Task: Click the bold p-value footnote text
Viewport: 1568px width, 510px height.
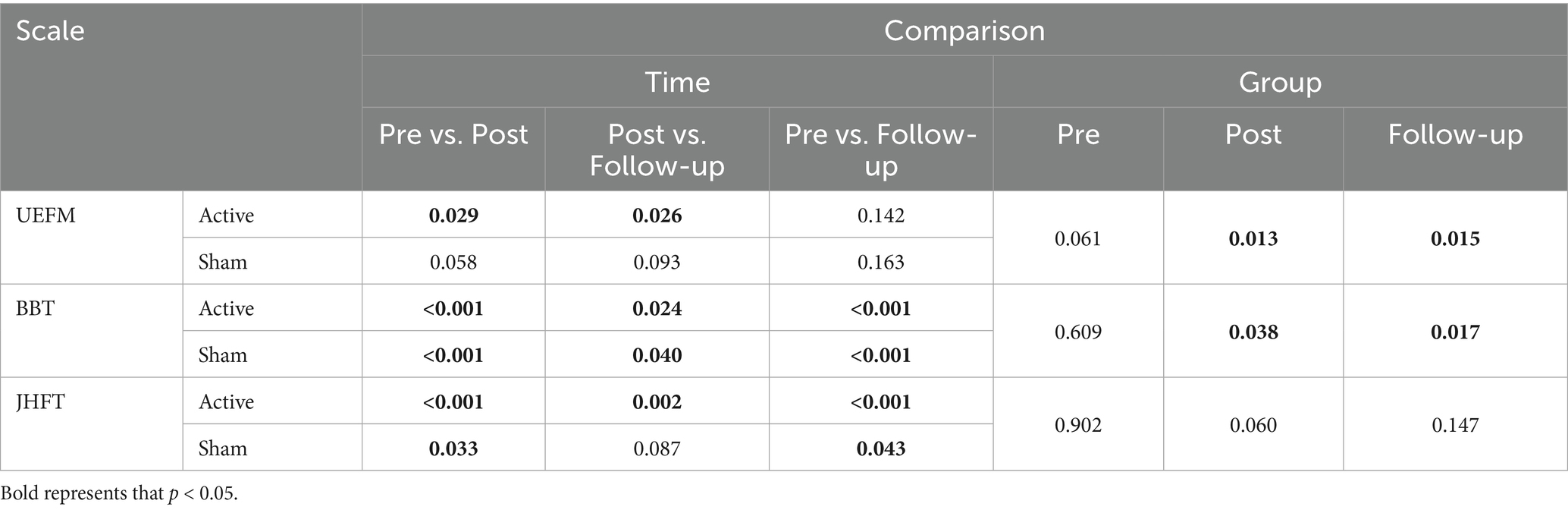Action: point(119,494)
